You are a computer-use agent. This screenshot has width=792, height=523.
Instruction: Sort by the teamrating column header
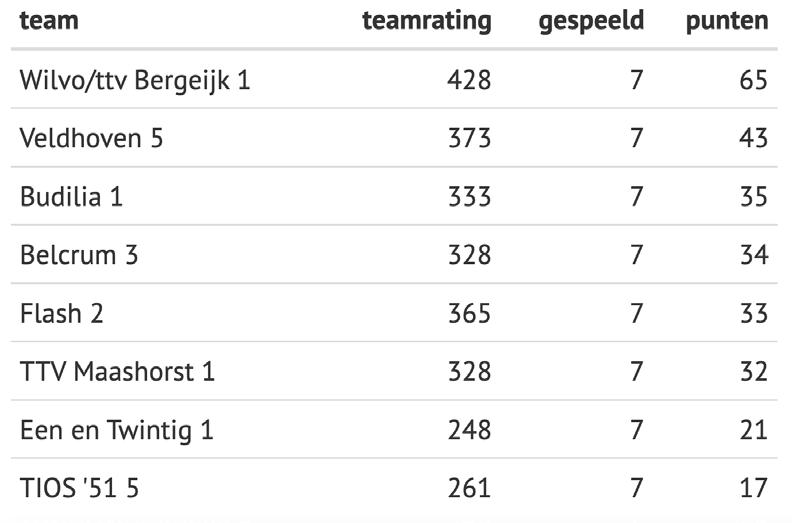coord(427,21)
